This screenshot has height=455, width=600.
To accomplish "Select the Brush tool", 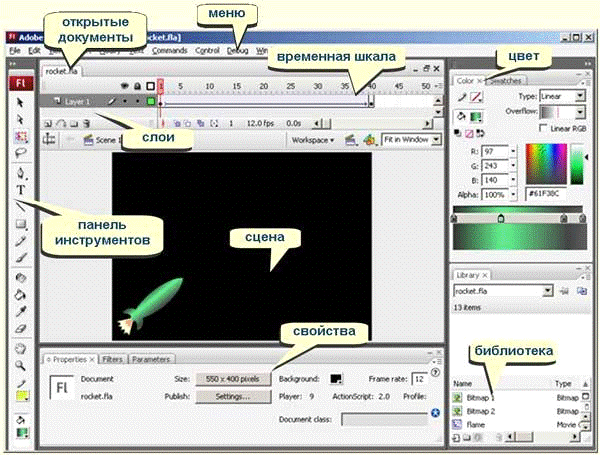I will [x=21, y=258].
